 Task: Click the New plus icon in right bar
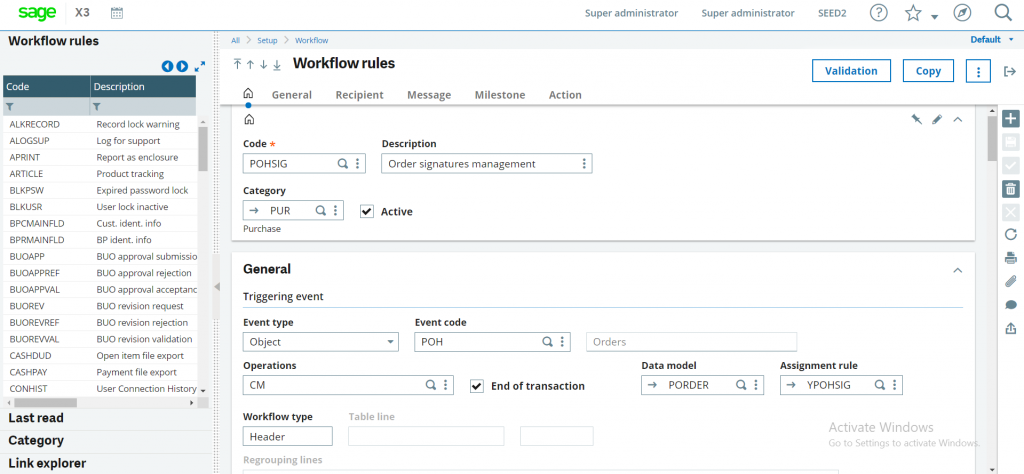1010,119
